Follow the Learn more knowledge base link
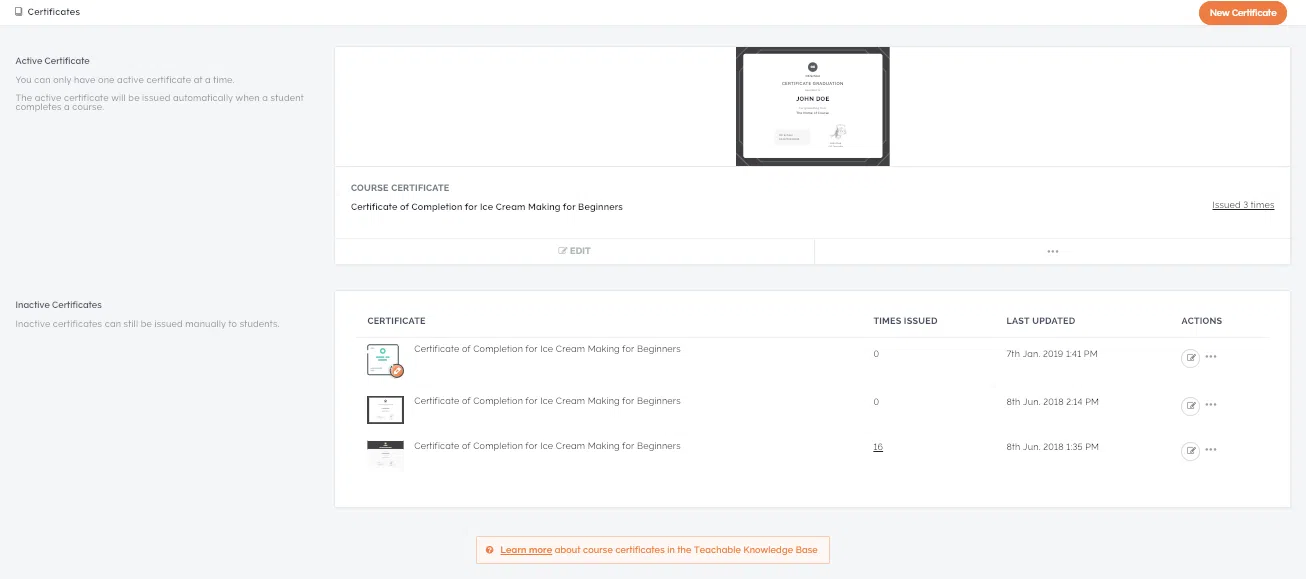Screen dimensions: 1306x579 526,550
